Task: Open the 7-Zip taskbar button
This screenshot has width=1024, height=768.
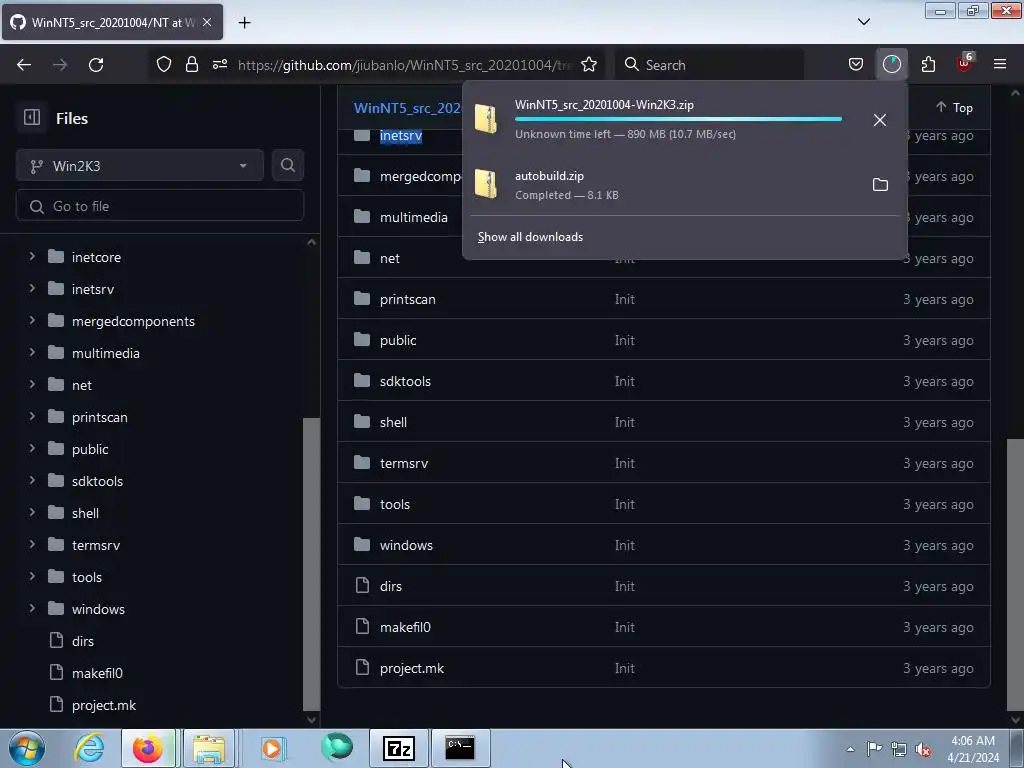Action: 399,748
